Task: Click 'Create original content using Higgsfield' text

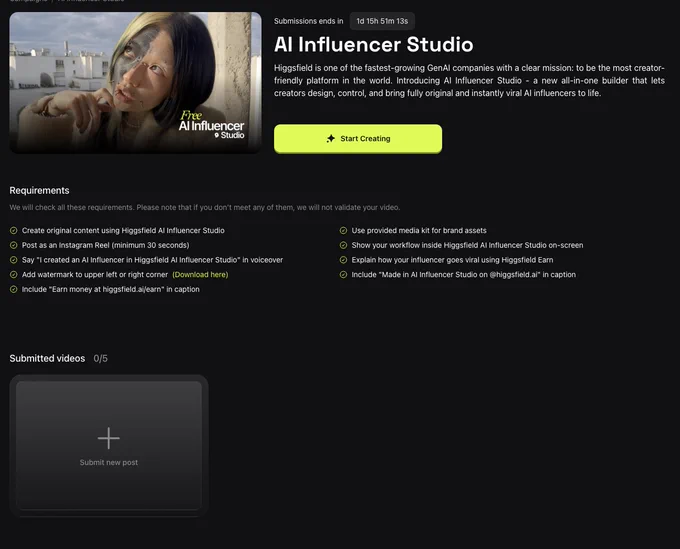Action: pos(123,230)
